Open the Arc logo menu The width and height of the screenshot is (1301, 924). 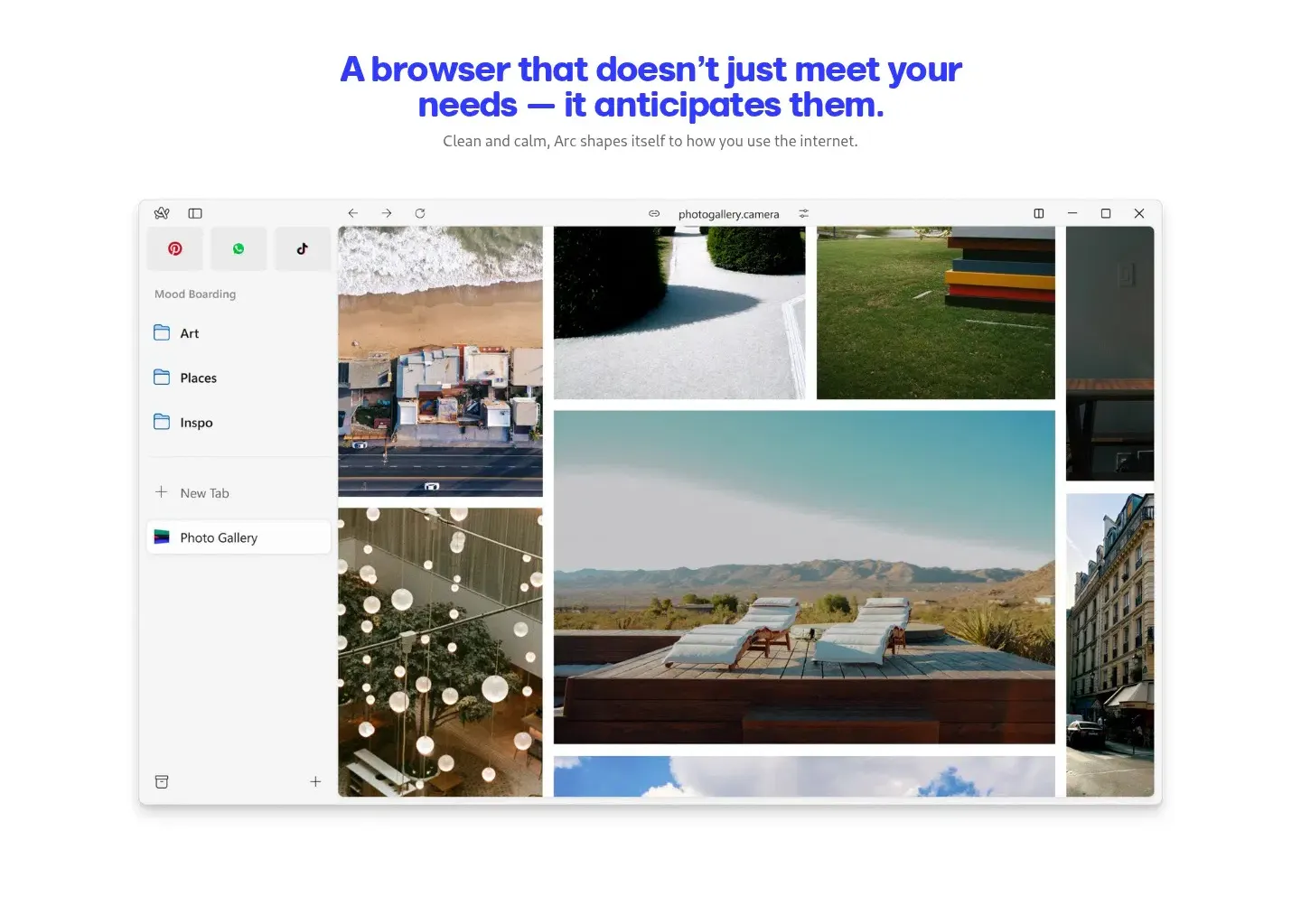click(x=162, y=213)
